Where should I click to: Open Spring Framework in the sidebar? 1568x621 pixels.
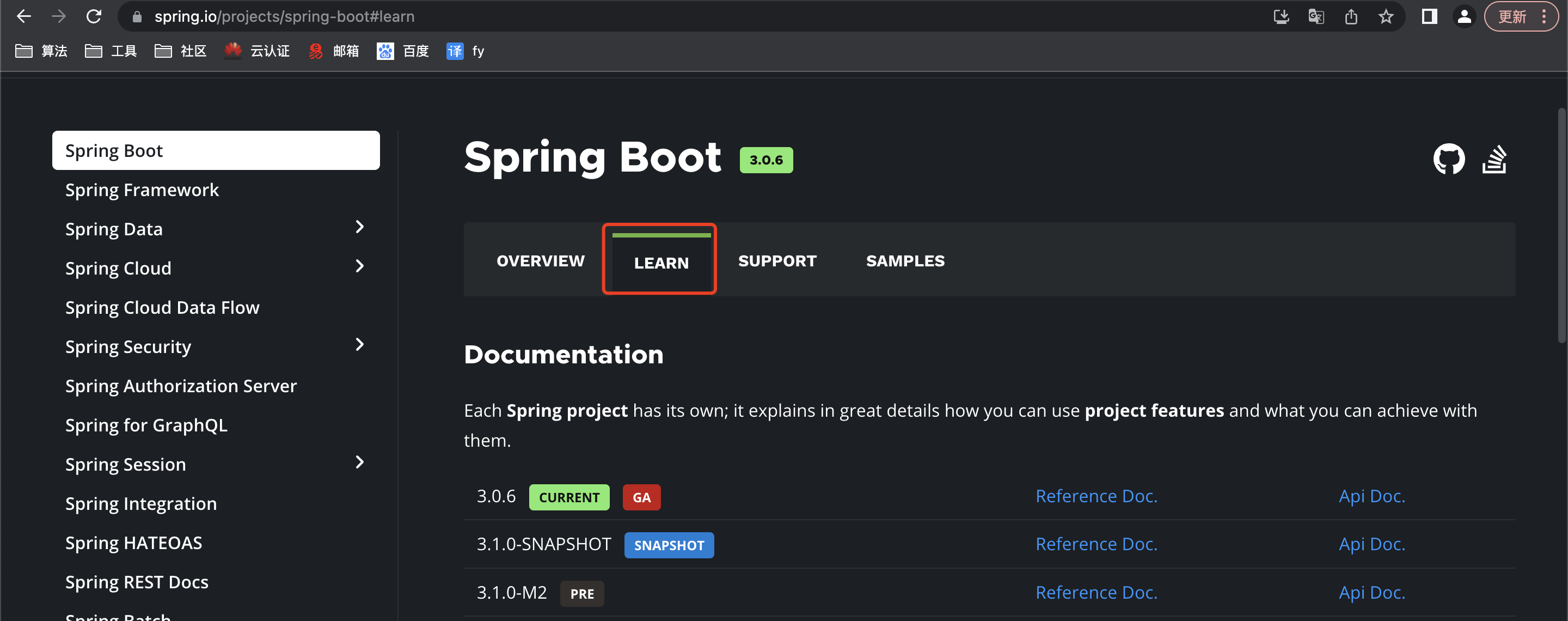142,190
